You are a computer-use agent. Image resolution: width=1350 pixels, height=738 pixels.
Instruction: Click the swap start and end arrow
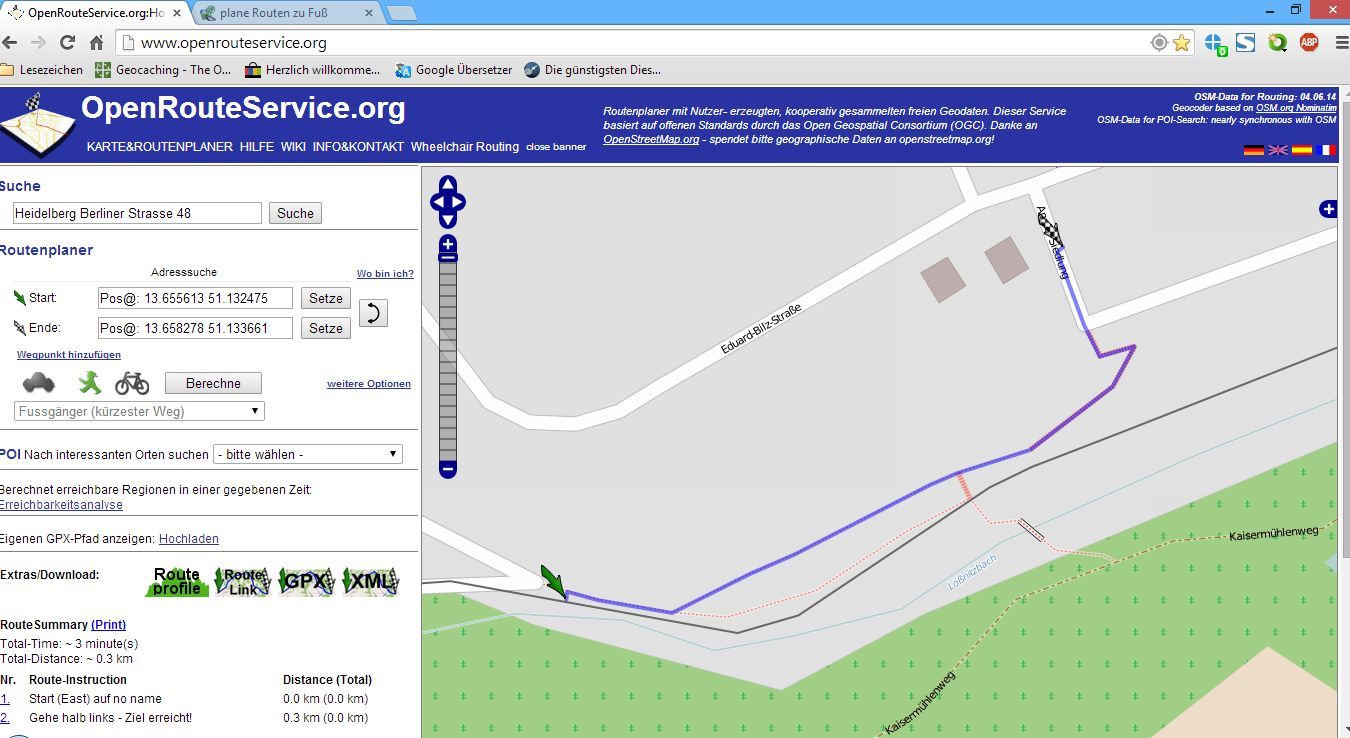pos(372,313)
